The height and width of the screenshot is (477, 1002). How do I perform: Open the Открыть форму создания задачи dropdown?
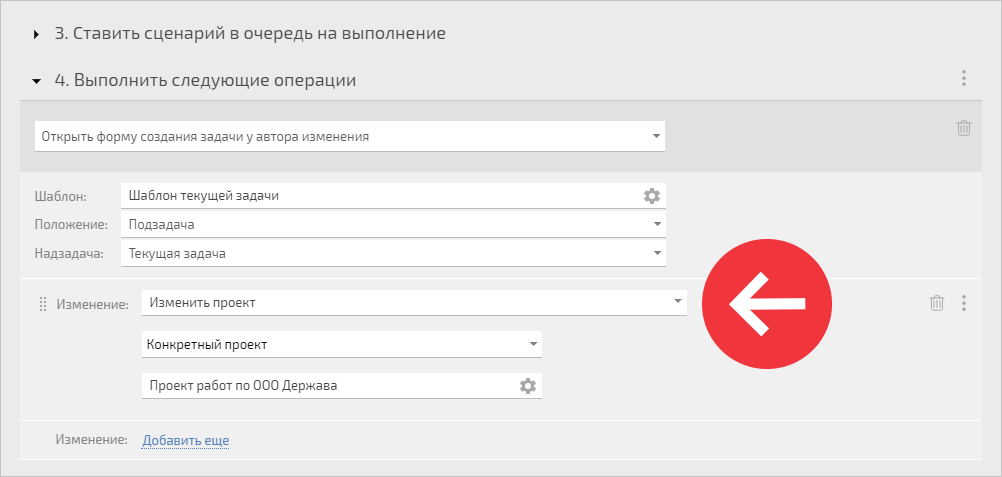(x=350, y=136)
